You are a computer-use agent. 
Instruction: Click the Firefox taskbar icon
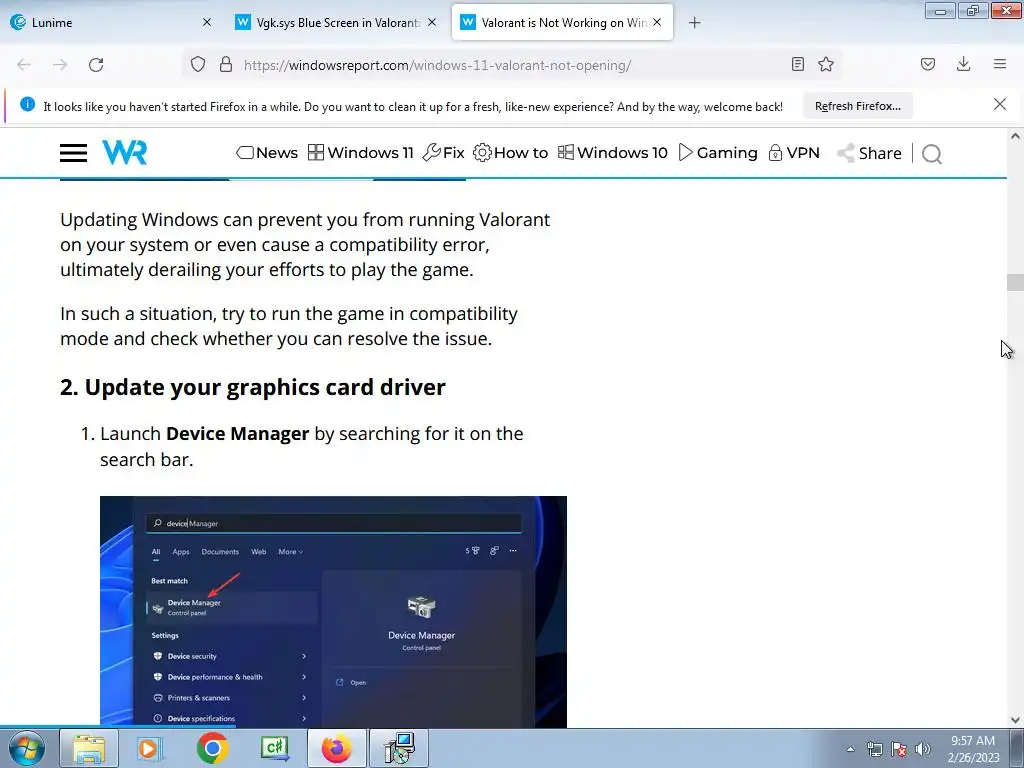coord(336,748)
